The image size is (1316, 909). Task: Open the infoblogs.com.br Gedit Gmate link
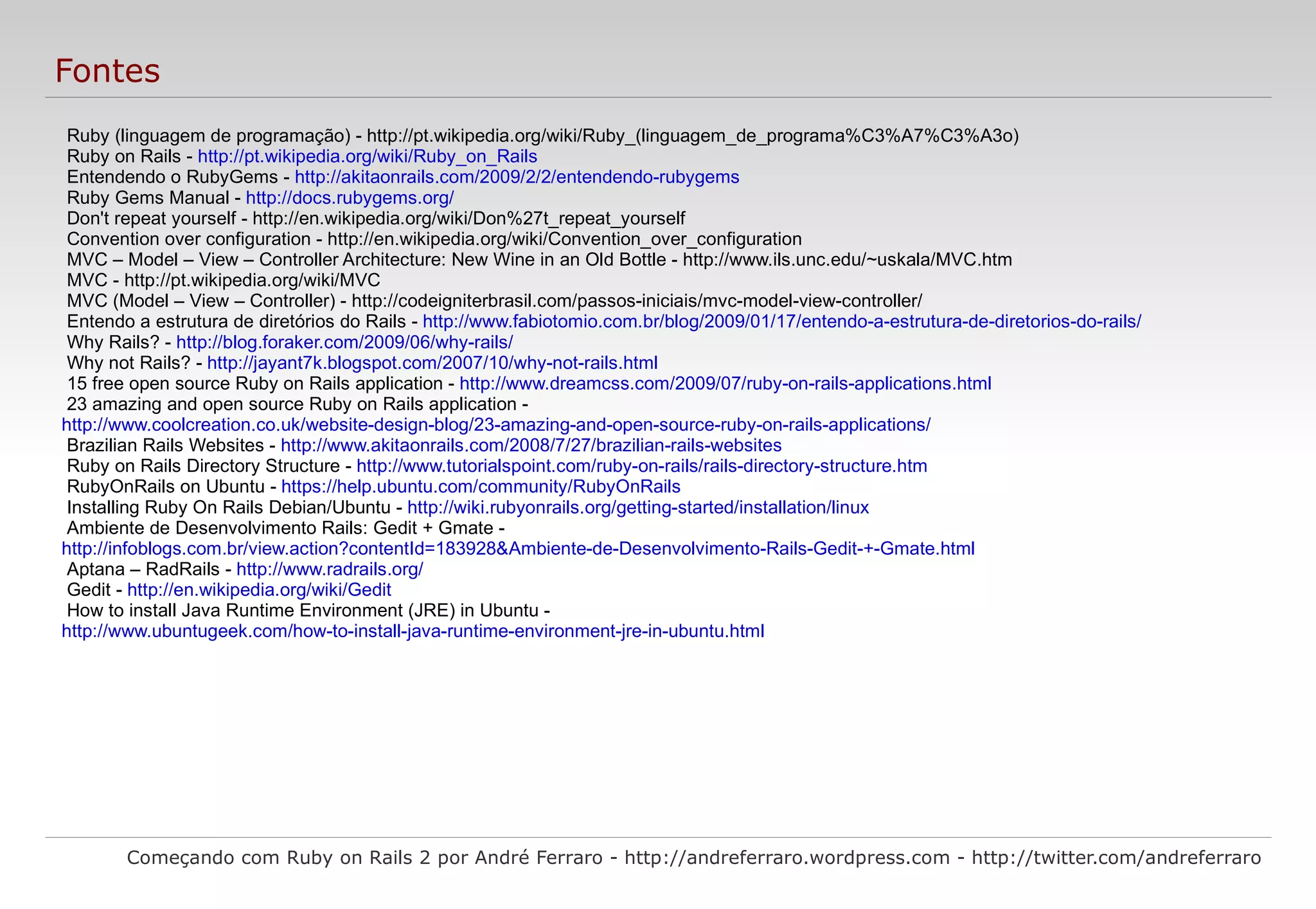pyautogui.click(x=518, y=548)
